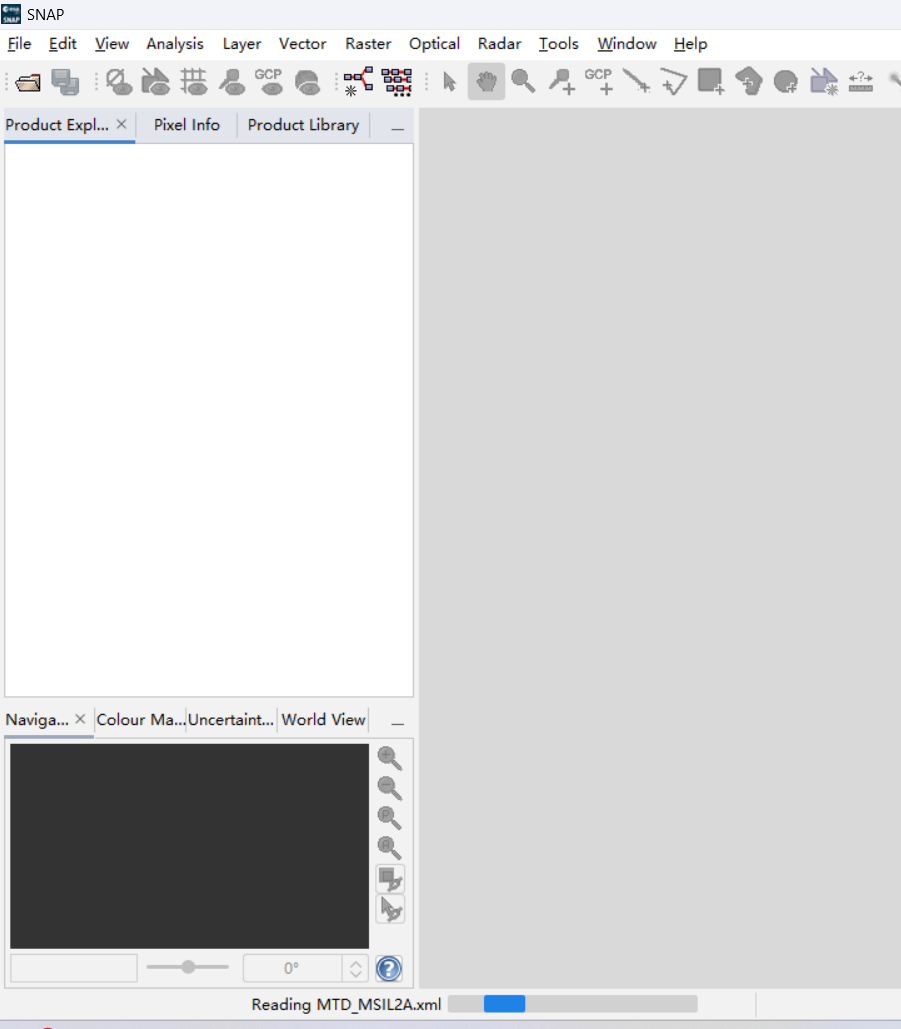Click the zoom factor input field
Screen dimensions: 901x1029
click(73, 968)
